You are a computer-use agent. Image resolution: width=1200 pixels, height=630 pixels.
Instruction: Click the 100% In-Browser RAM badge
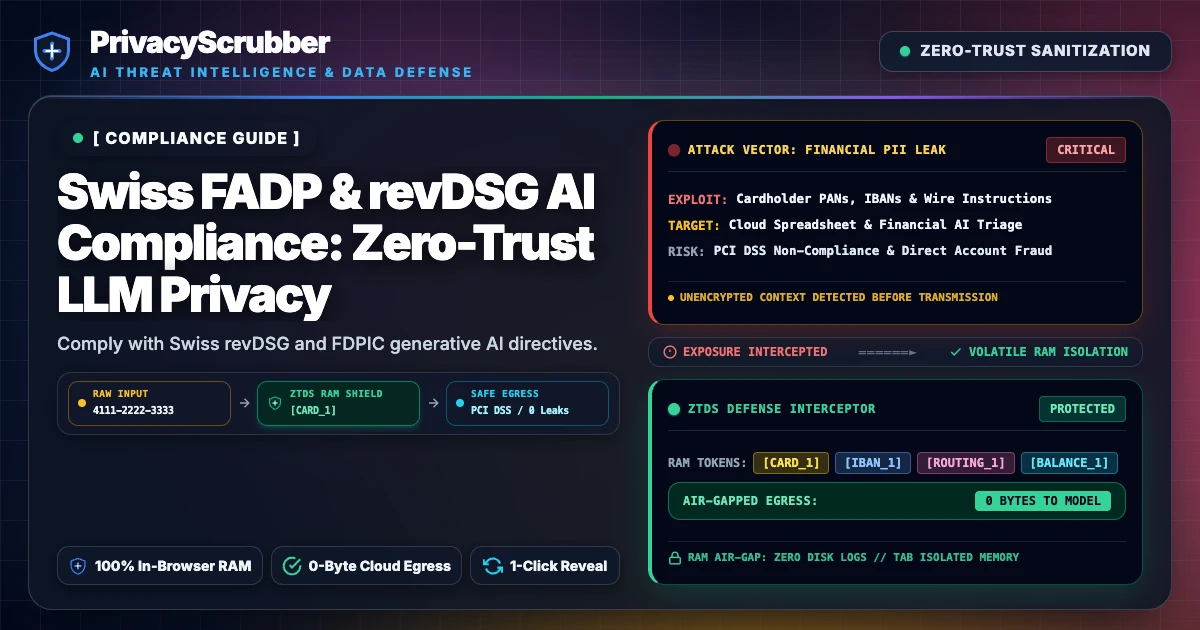pos(161,566)
